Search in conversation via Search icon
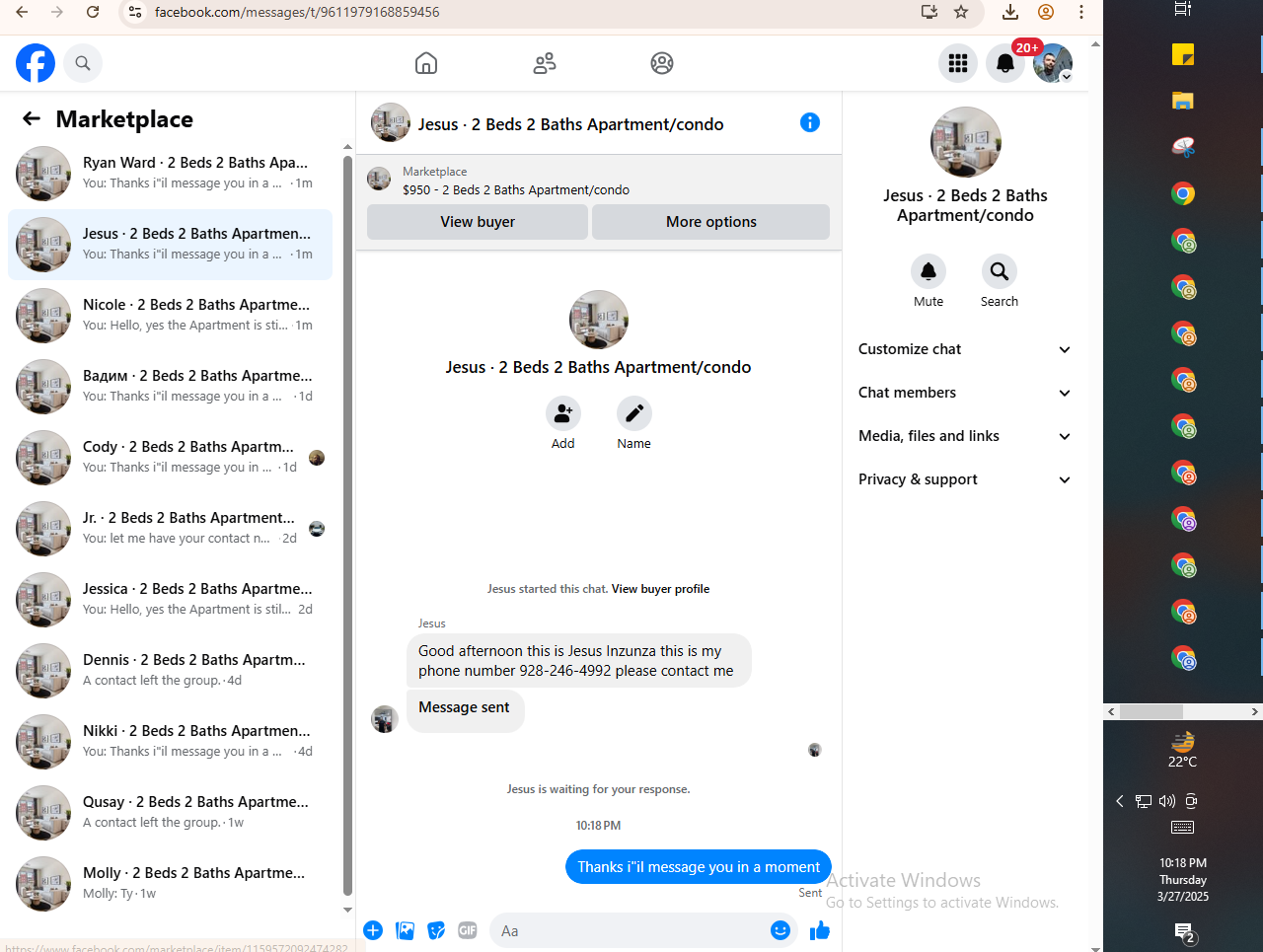1263x952 pixels. tap(1000, 271)
